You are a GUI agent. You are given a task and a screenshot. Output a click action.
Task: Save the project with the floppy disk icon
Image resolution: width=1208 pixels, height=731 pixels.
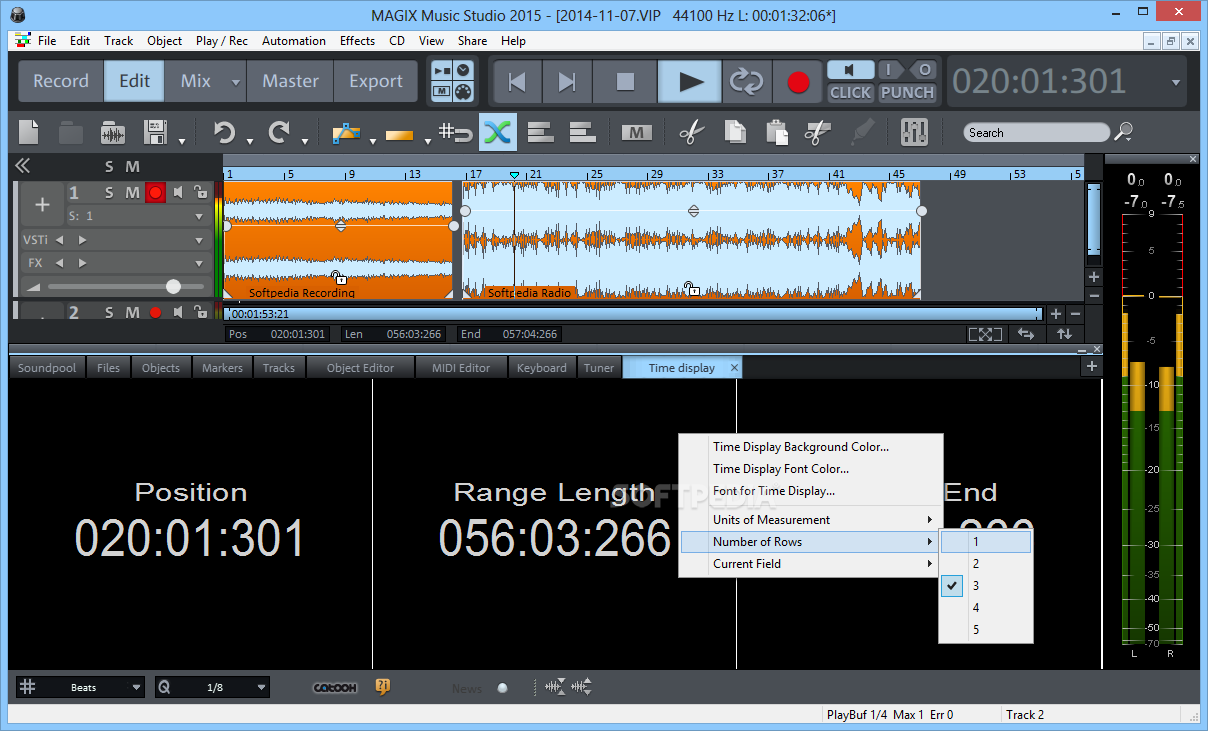point(155,132)
